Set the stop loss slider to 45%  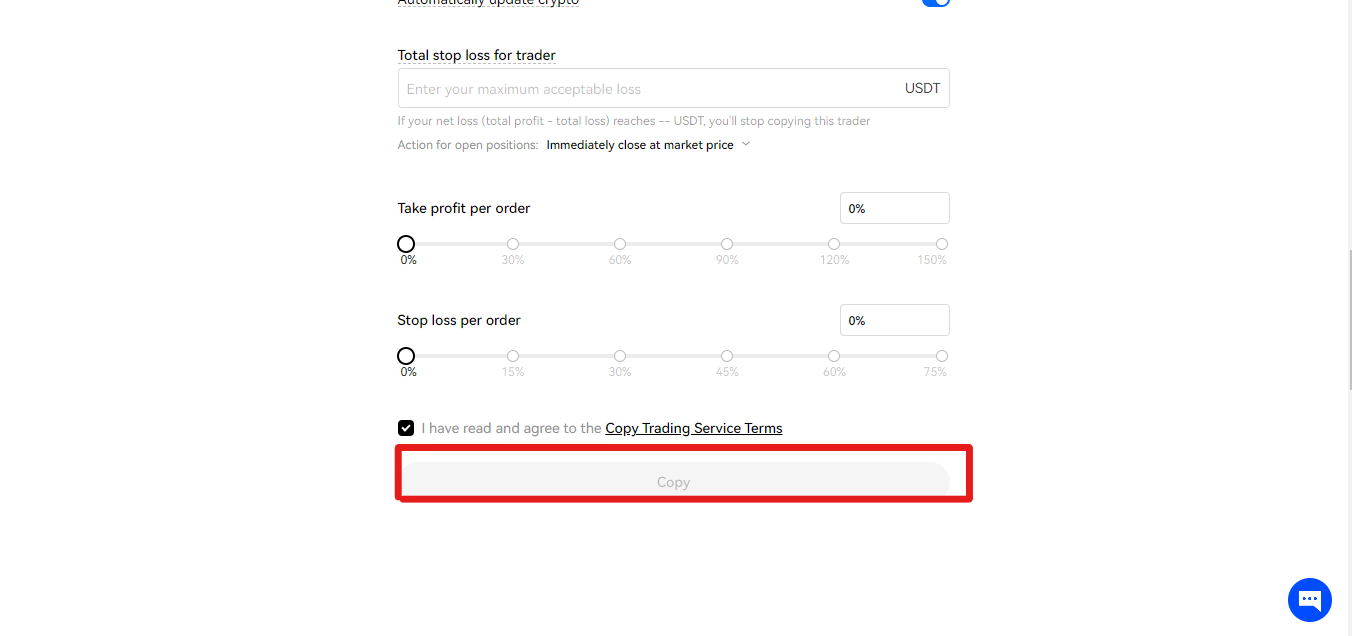[x=727, y=356]
